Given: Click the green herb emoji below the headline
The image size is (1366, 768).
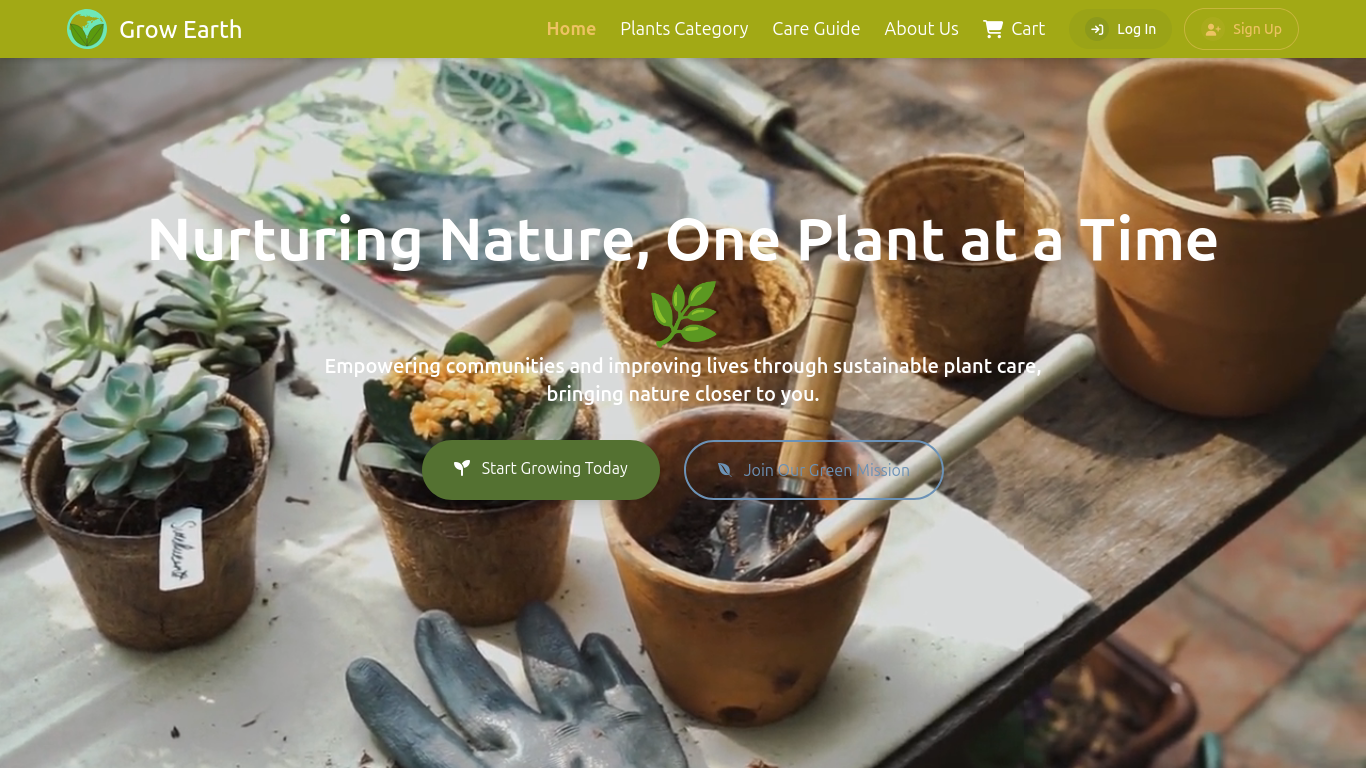Looking at the screenshot, I should tap(683, 313).
